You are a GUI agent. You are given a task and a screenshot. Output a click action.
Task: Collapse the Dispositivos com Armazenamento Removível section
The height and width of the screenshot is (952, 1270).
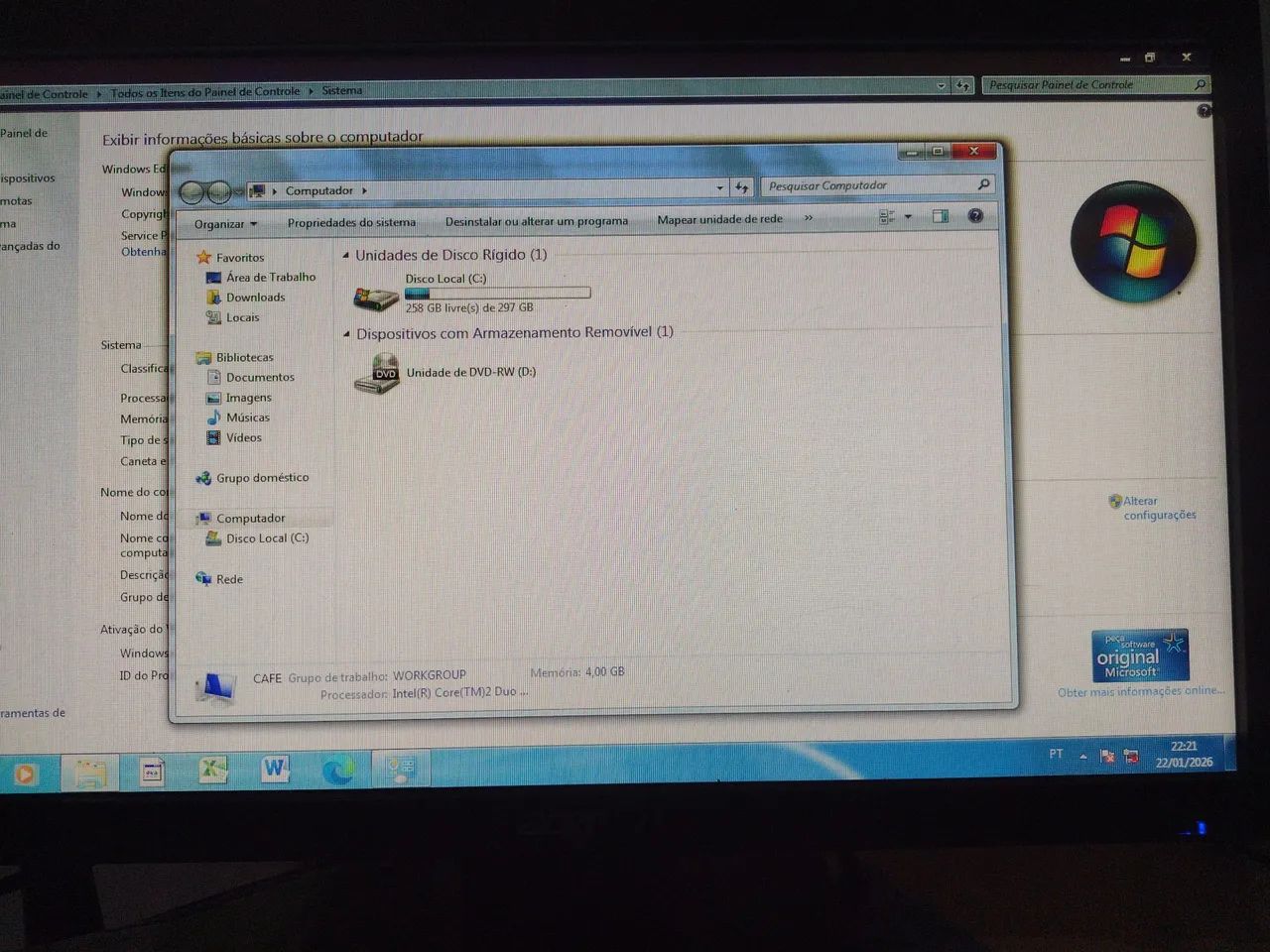345,333
